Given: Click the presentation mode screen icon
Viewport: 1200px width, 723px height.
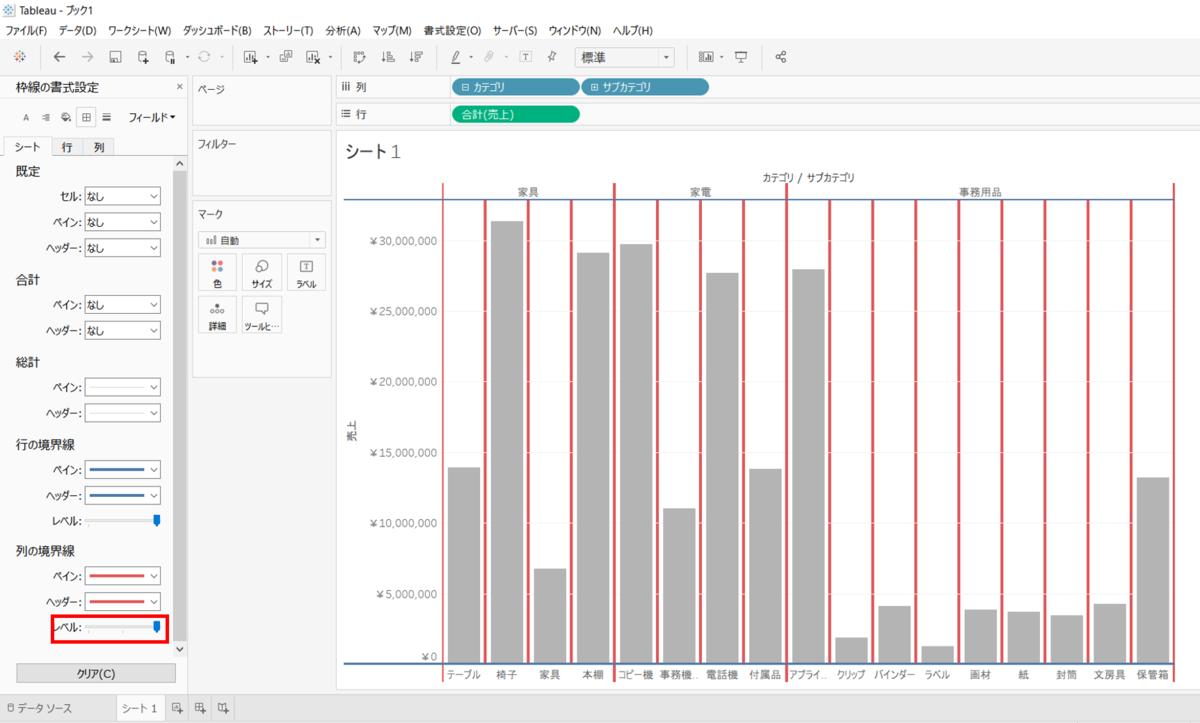Looking at the screenshot, I should 741,57.
